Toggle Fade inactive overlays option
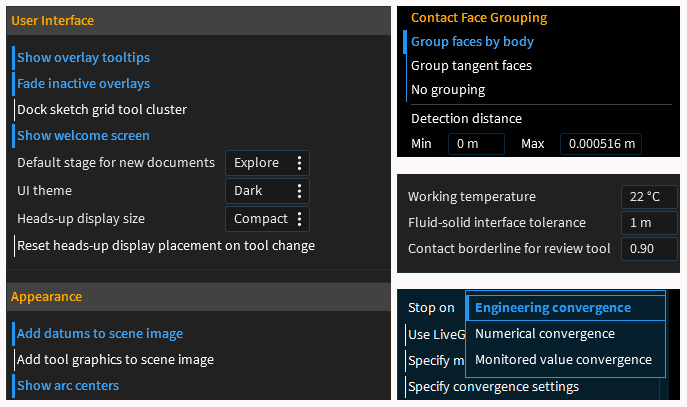The image size is (687, 407). 83,83
